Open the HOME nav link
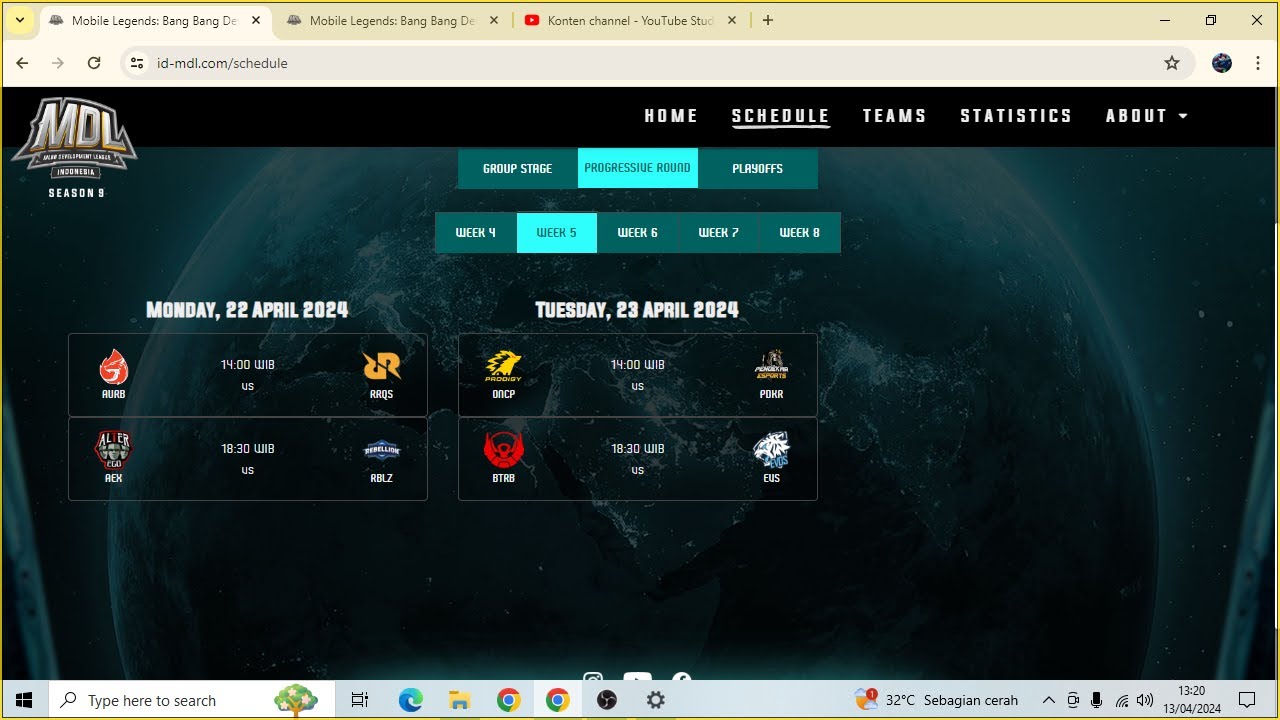1280x720 pixels. (671, 116)
